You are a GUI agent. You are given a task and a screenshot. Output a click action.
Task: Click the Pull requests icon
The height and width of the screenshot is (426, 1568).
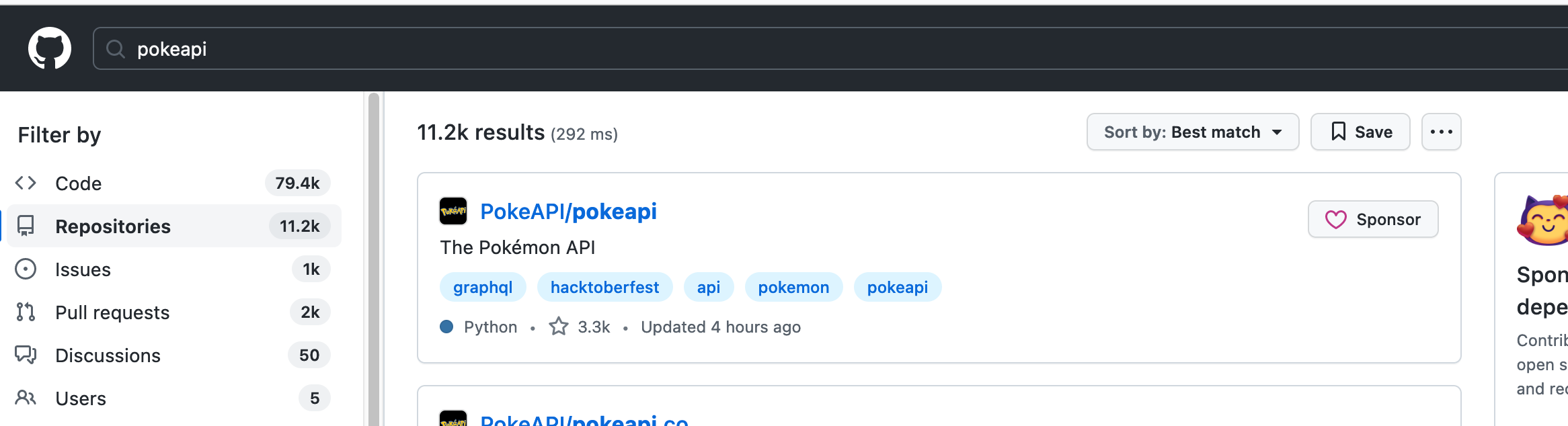pyautogui.click(x=26, y=312)
